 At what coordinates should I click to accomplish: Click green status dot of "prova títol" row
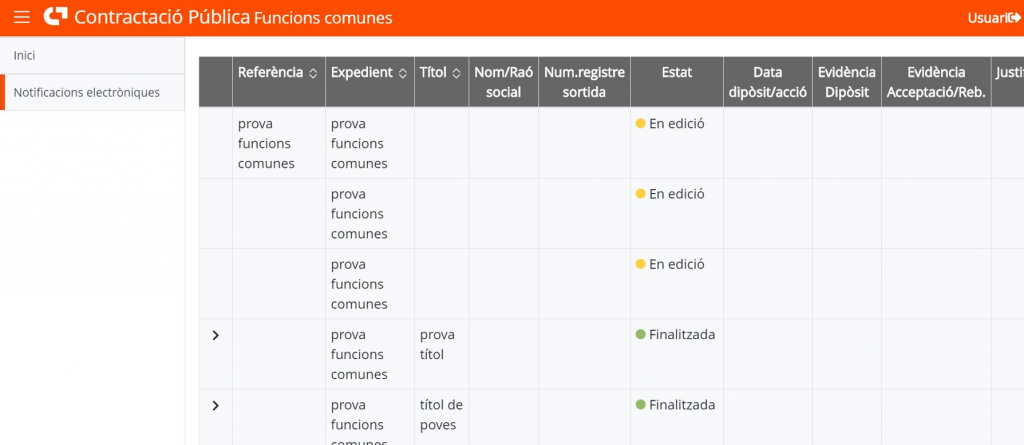tap(641, 334)
